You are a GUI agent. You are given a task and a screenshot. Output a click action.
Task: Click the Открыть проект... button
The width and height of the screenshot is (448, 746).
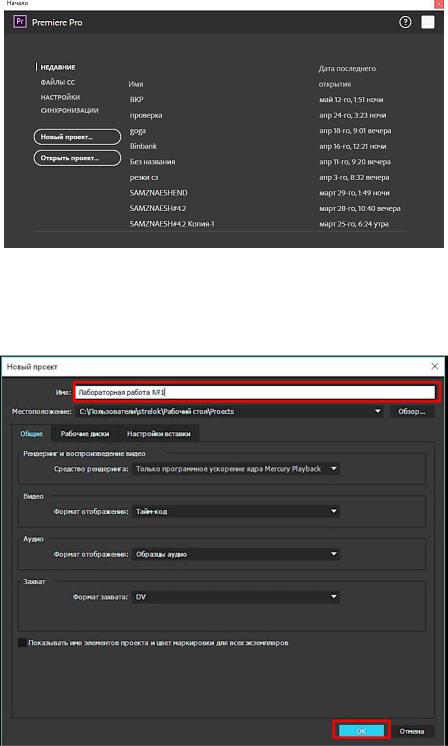pyautogui.click(x=77, y=158)
